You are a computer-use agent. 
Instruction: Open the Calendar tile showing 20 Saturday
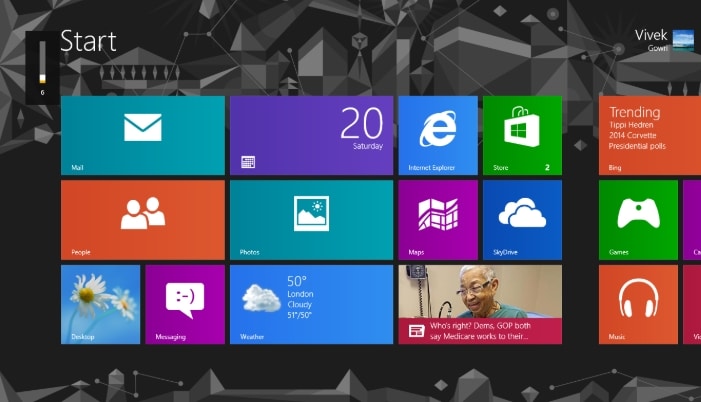coord(311,135)
